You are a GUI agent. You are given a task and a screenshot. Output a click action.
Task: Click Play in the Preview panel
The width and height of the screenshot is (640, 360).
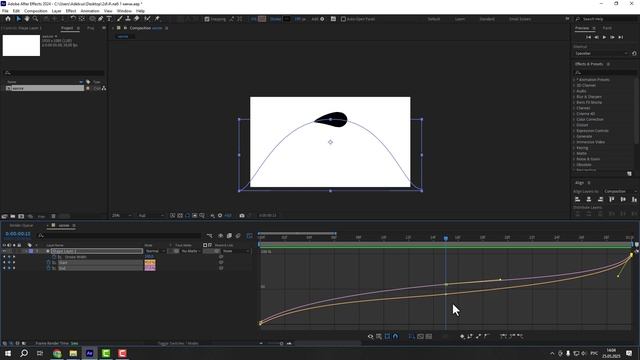(x=604, y=37)
